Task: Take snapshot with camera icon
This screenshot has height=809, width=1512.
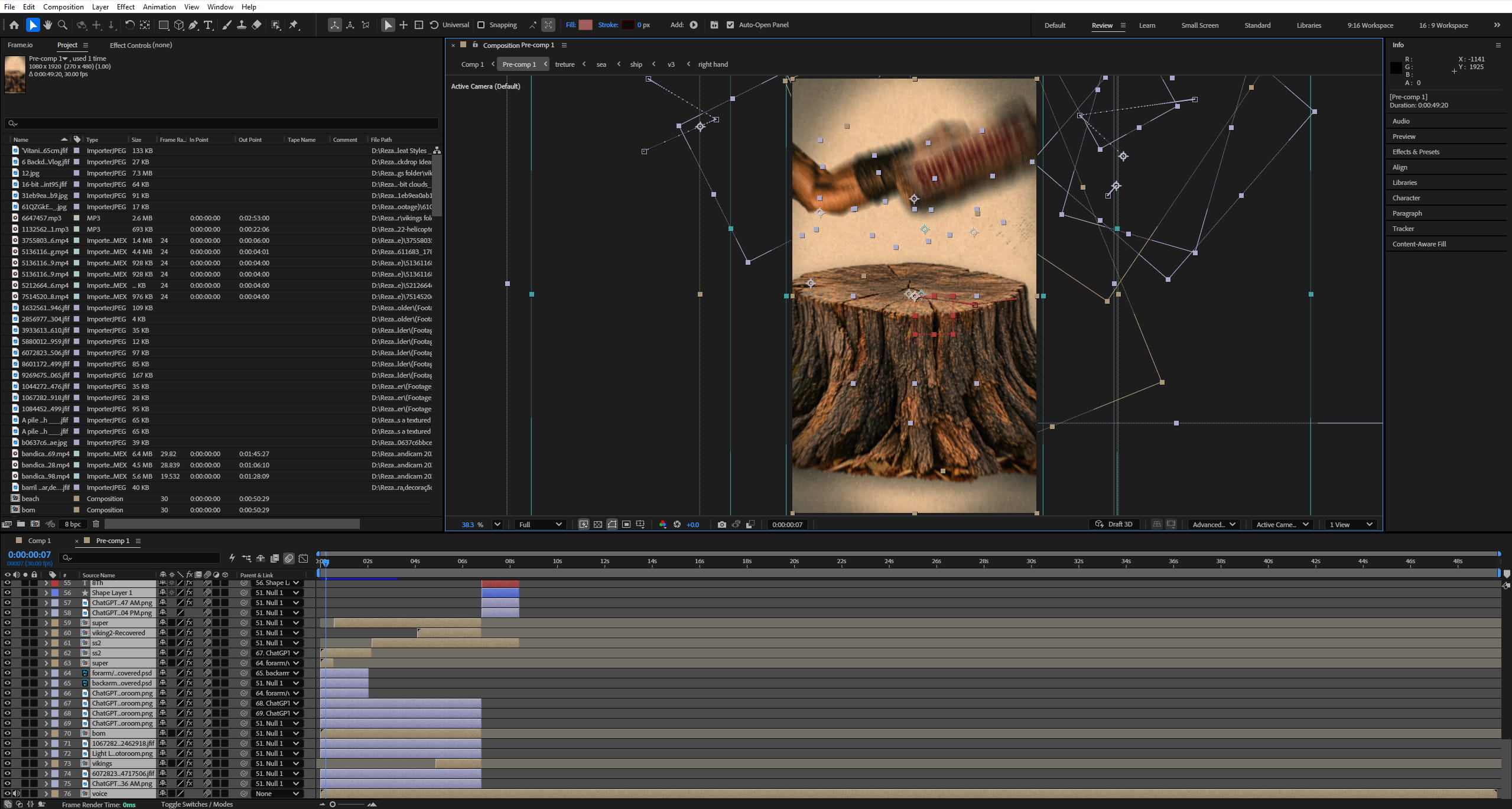Action: click(x=721, y=524)
